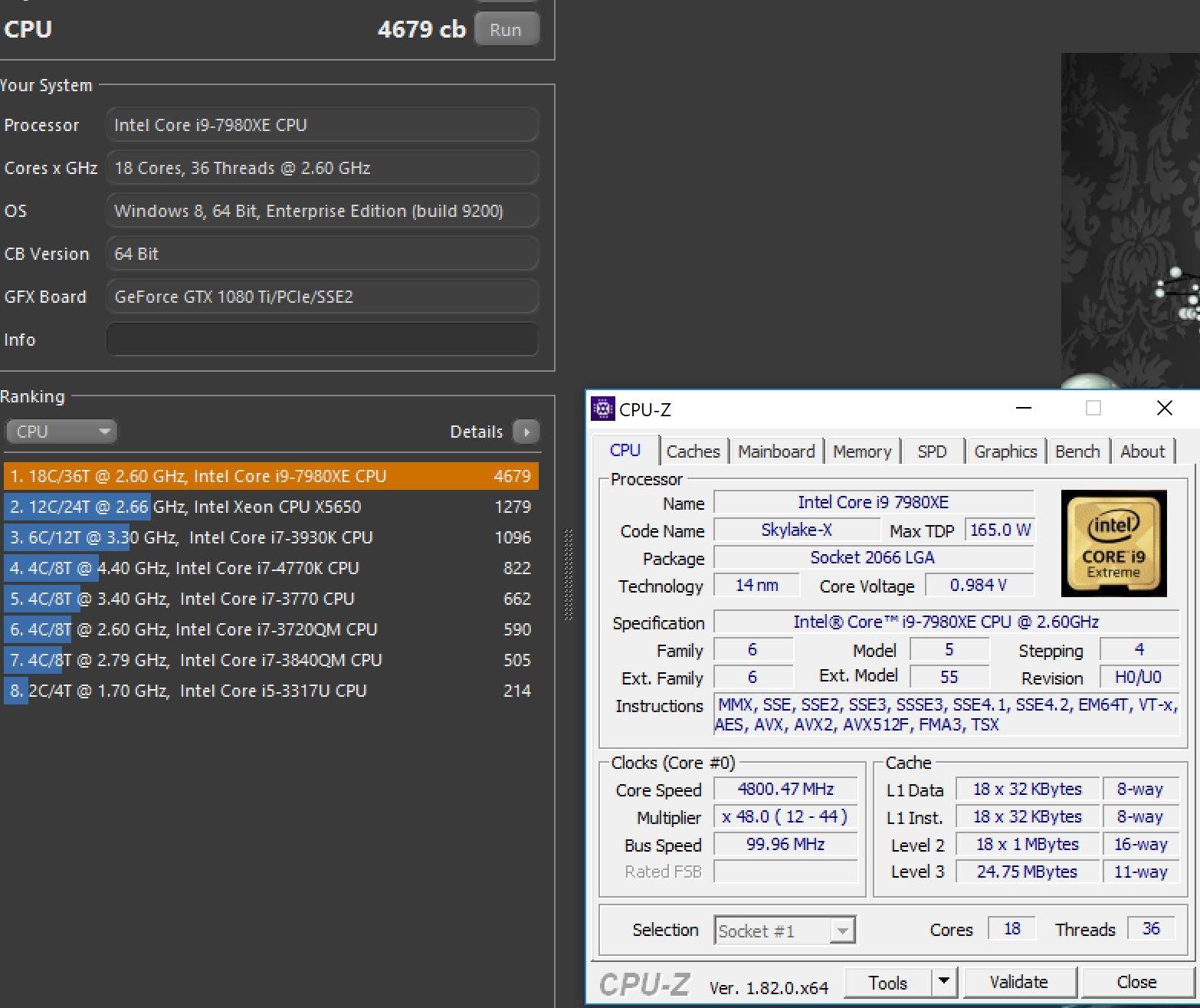Click the Specification text i9-7980XE @ 2.60GHz
Image resolution: width=1200 pixels, height=1008 pixels.
click(x=946, y=622)
